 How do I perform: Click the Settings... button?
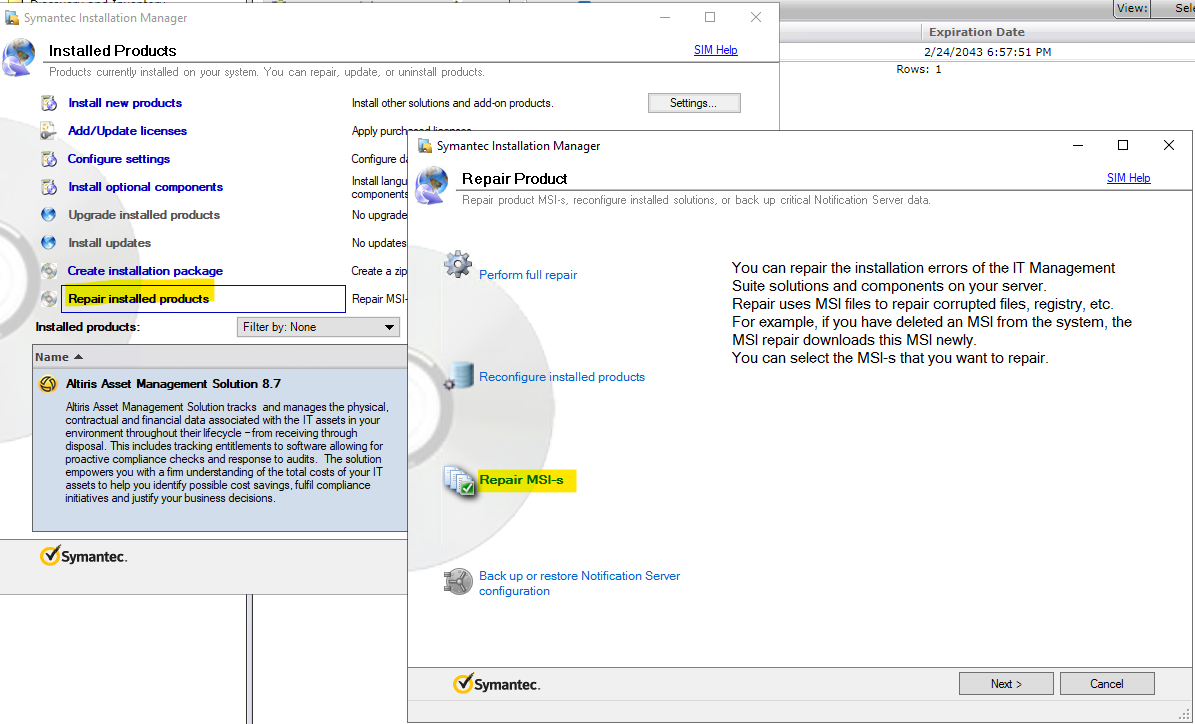[694, 103]
